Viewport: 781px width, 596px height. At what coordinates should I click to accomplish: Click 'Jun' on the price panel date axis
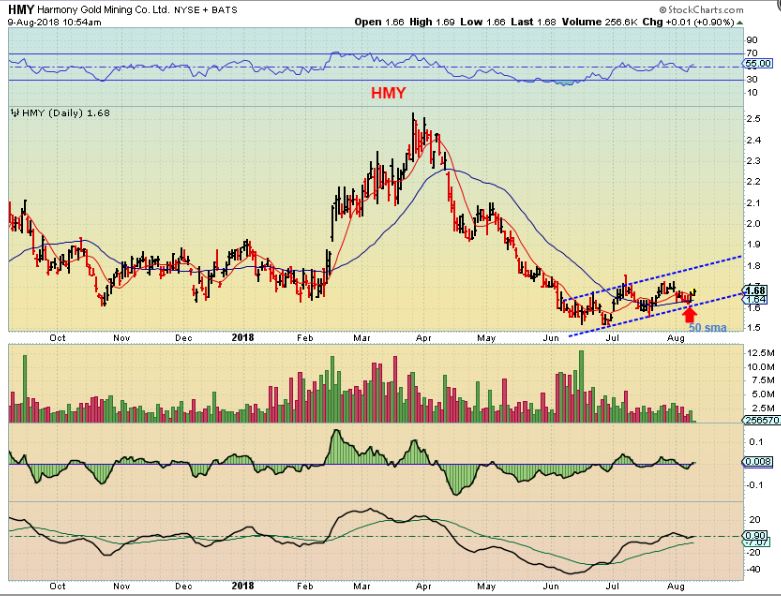(x=551, y=338)
